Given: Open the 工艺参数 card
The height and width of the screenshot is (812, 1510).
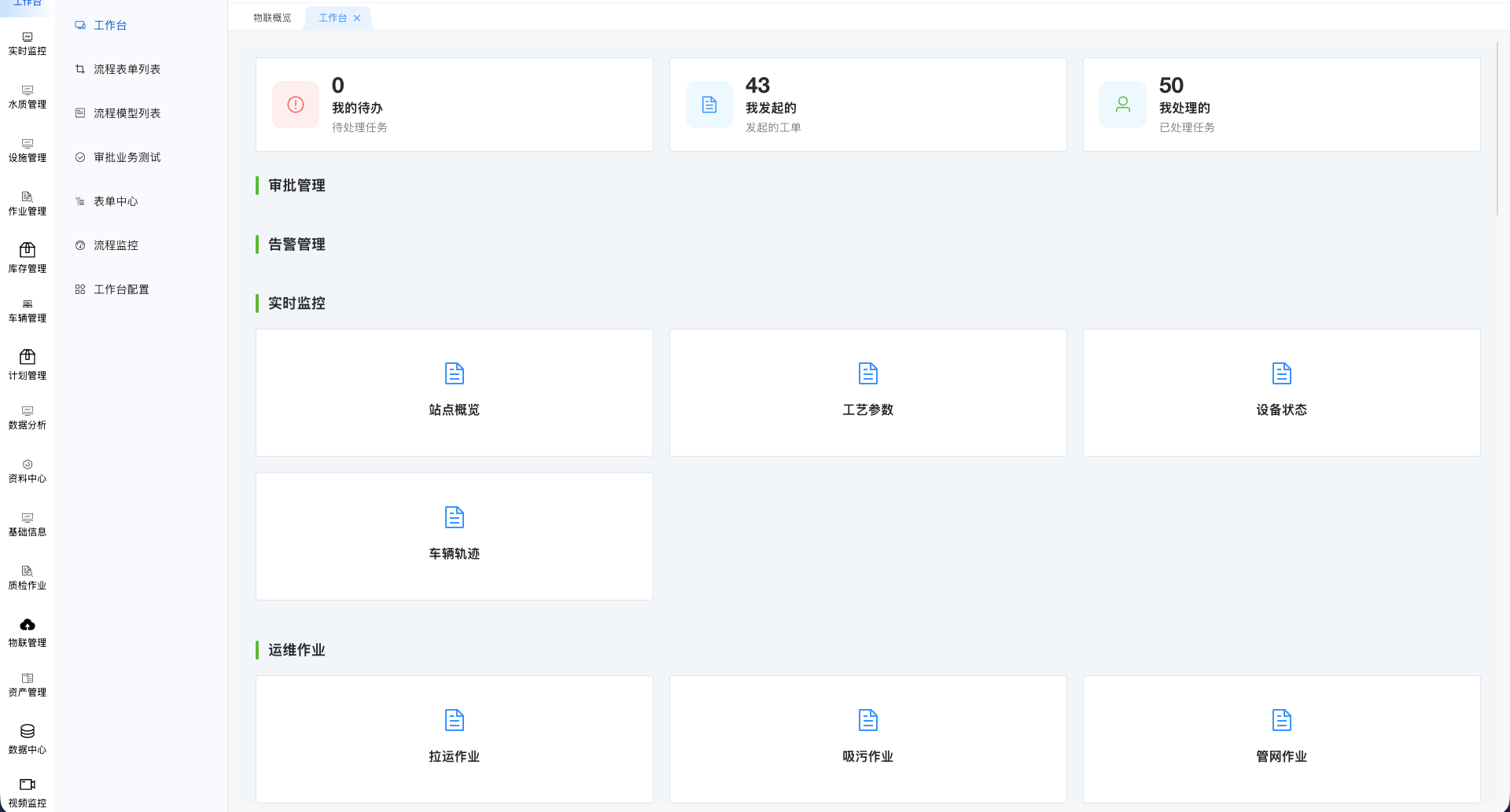Looking at the screenshot, I should click(x=867, y=392).
